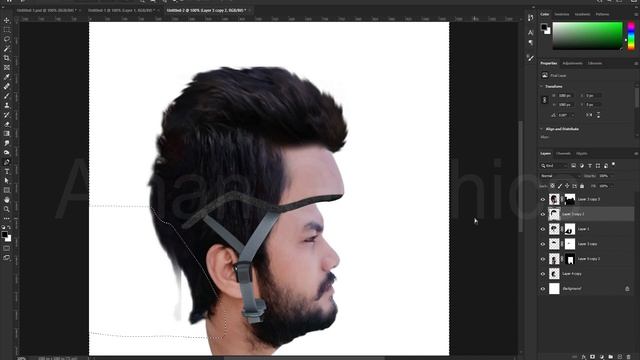Open the Color panel flyout menu
640x360 pixels.
pyautogui.click(x=636, y=14)
